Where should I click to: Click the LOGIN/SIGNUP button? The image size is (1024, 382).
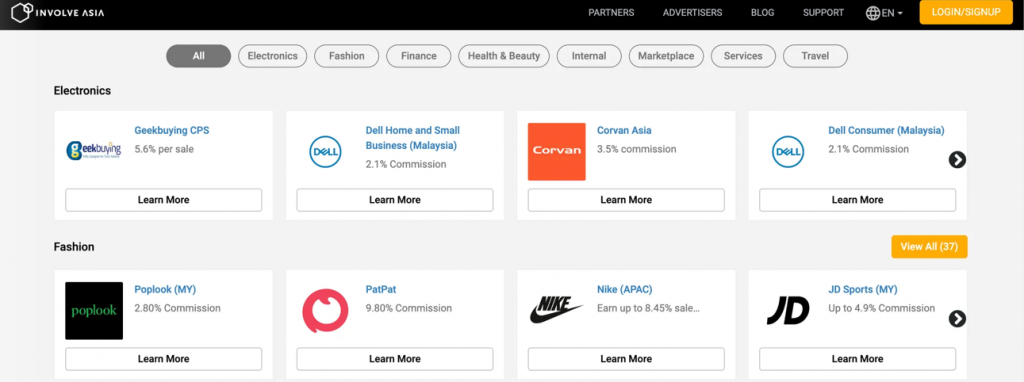[x=966, y=12]
